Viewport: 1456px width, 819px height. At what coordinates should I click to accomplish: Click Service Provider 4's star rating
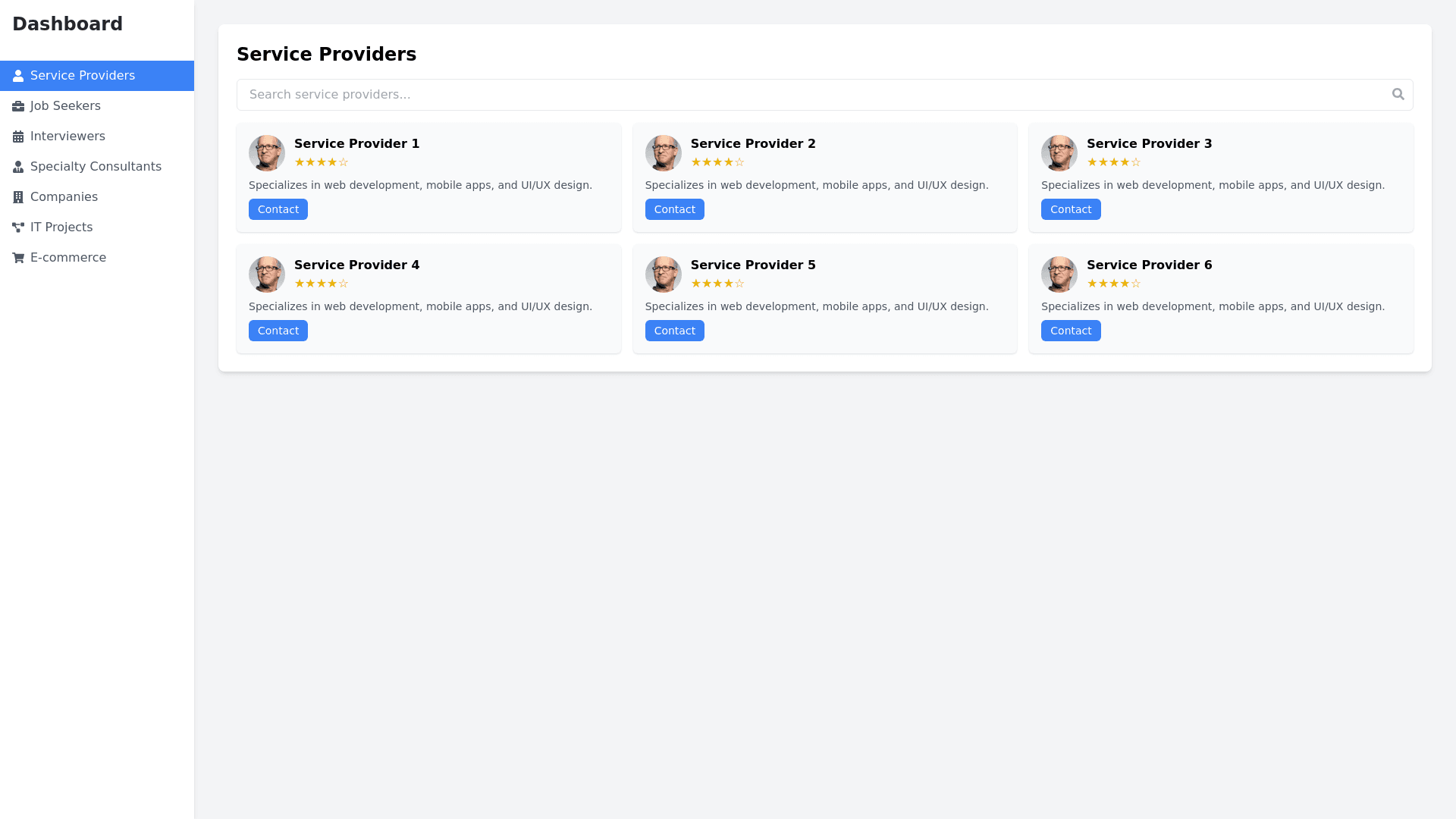click(x=322, y=284)
